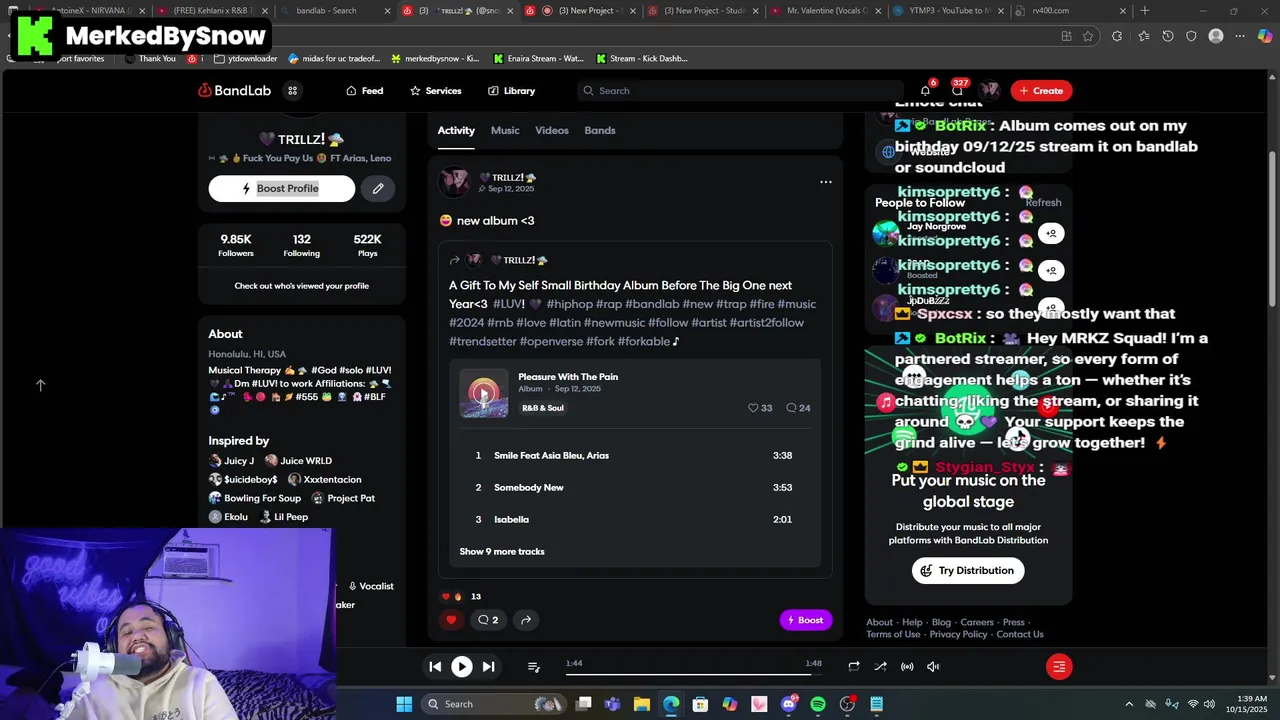Play the Pleasure With The Pain album cover

point(484,393)
